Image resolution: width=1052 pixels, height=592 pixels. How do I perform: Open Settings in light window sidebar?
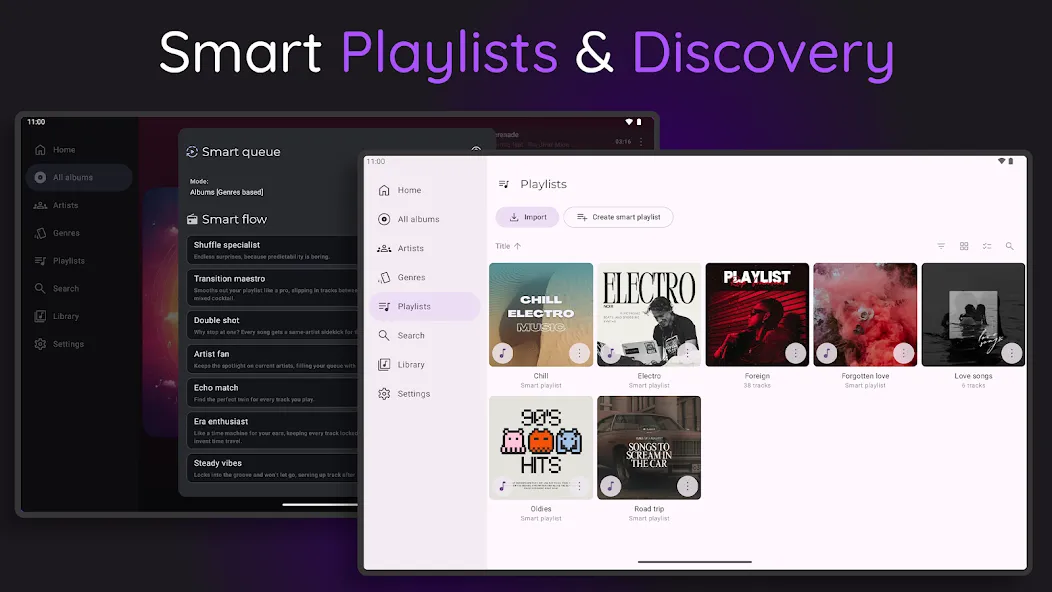pos(424,394)
